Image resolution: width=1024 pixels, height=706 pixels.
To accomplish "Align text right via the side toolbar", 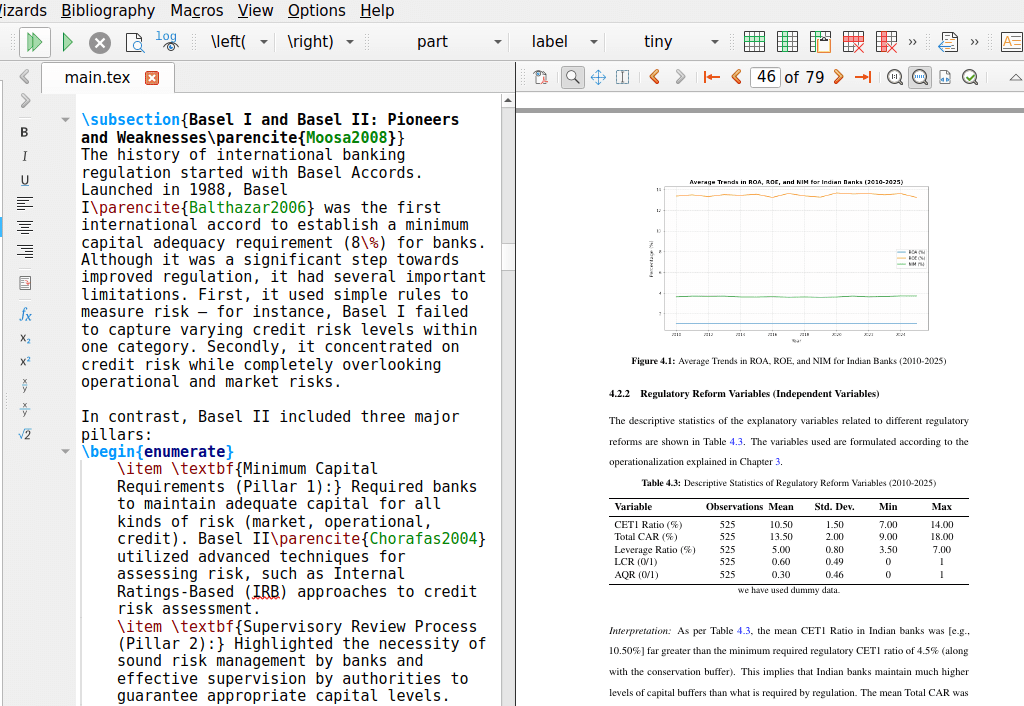I will pos(24,251).
